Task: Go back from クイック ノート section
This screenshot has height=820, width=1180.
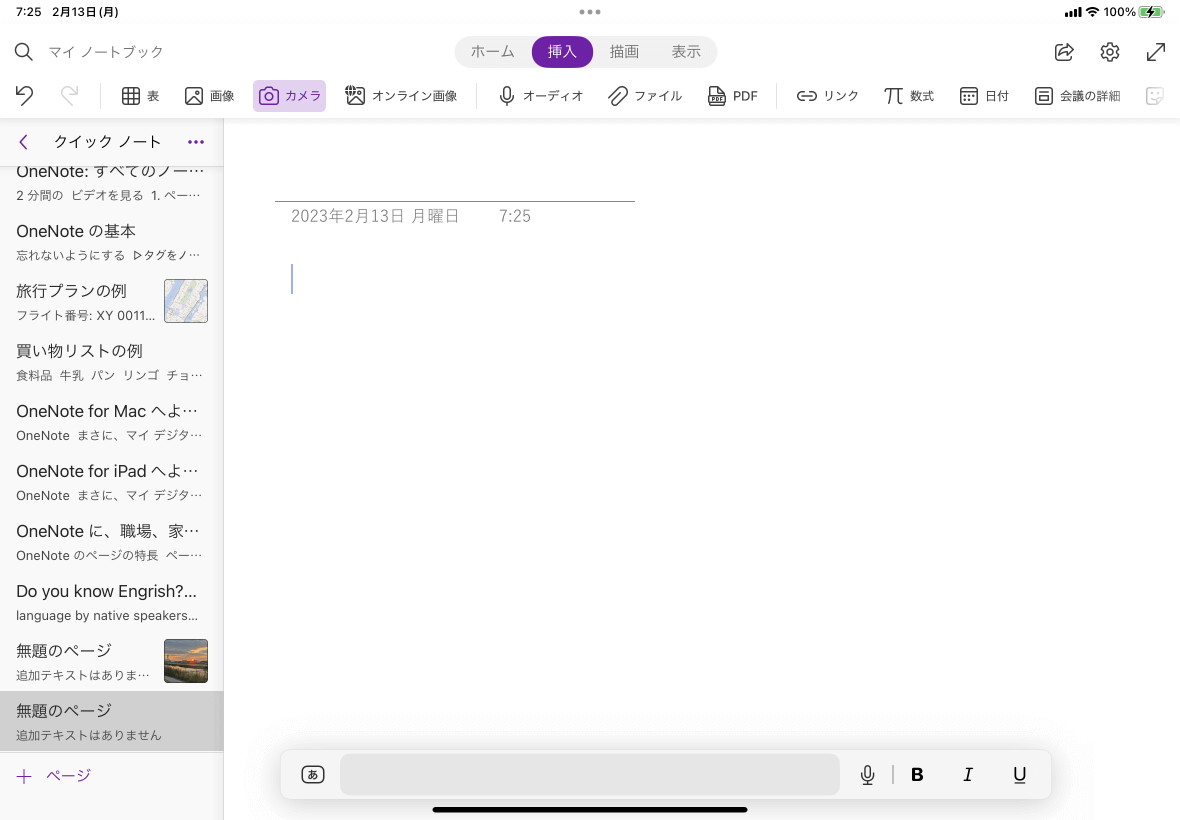Action: pos(23,142)
